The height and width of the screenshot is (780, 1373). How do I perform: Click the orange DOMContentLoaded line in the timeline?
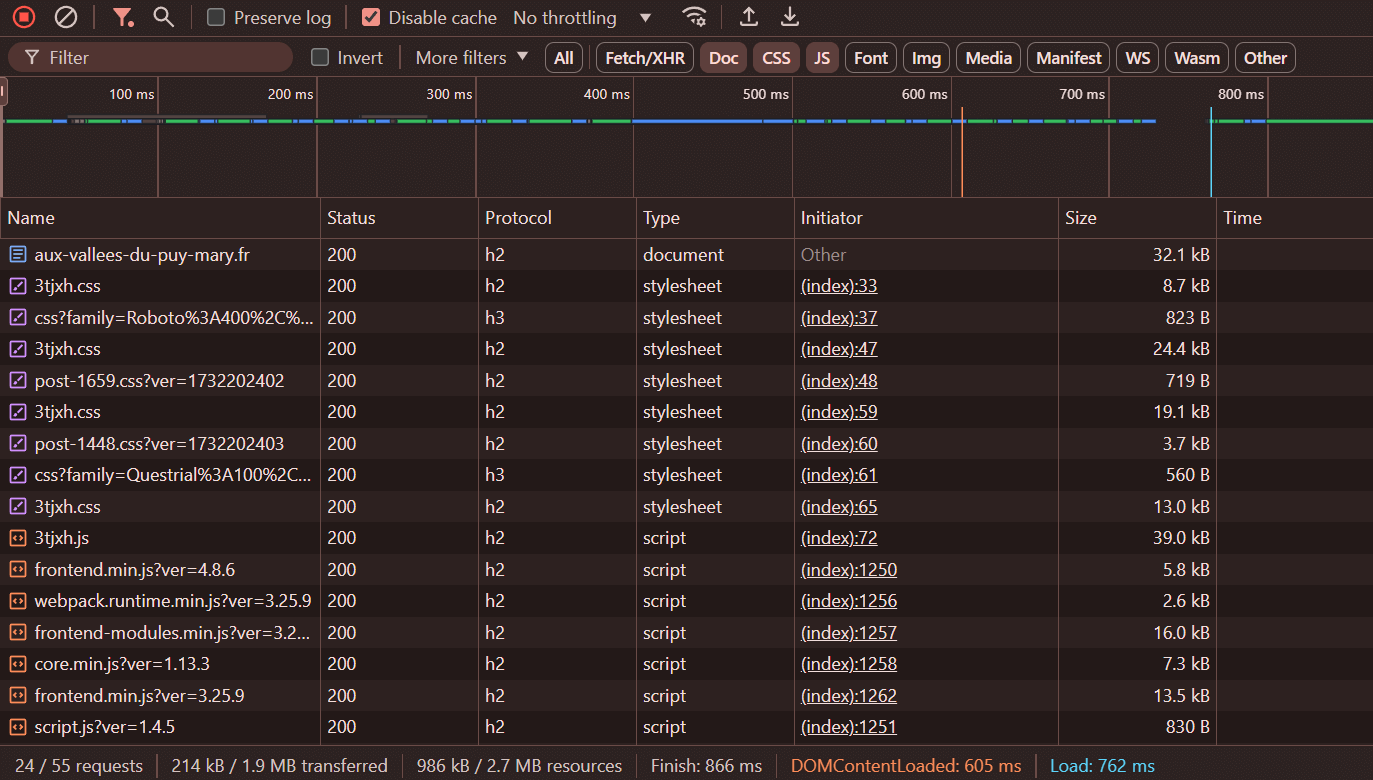click(x=962, y=152)
